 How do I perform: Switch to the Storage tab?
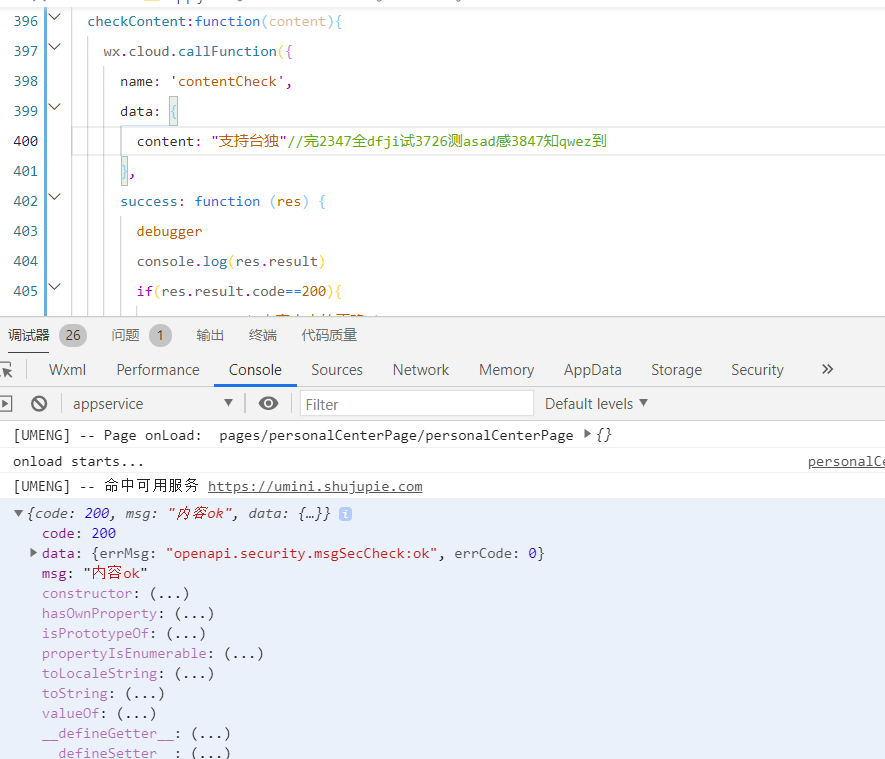(x=676, y=370)
